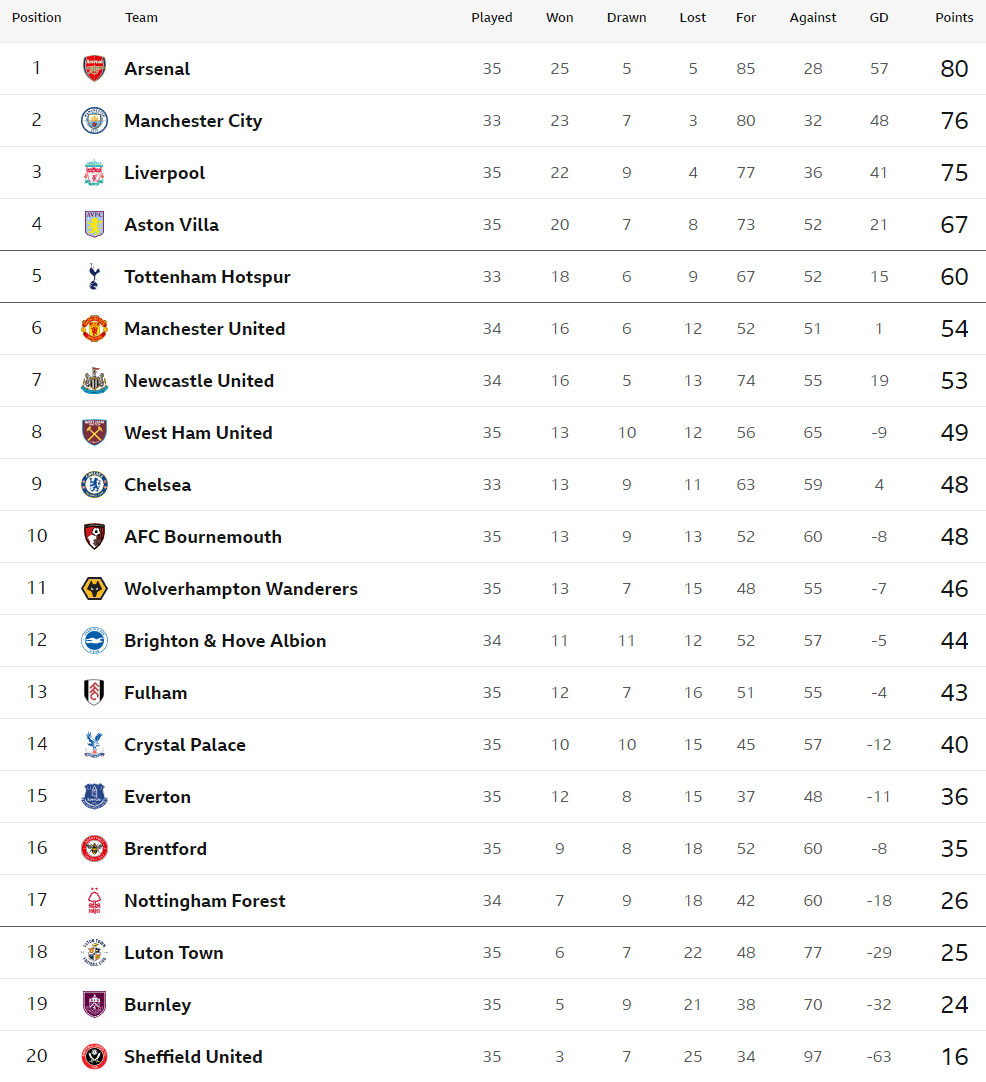The image size is (986, 1082).
Task: Open the Newcastle United team page
Action: pyautogui.click(x=199, y=381)
